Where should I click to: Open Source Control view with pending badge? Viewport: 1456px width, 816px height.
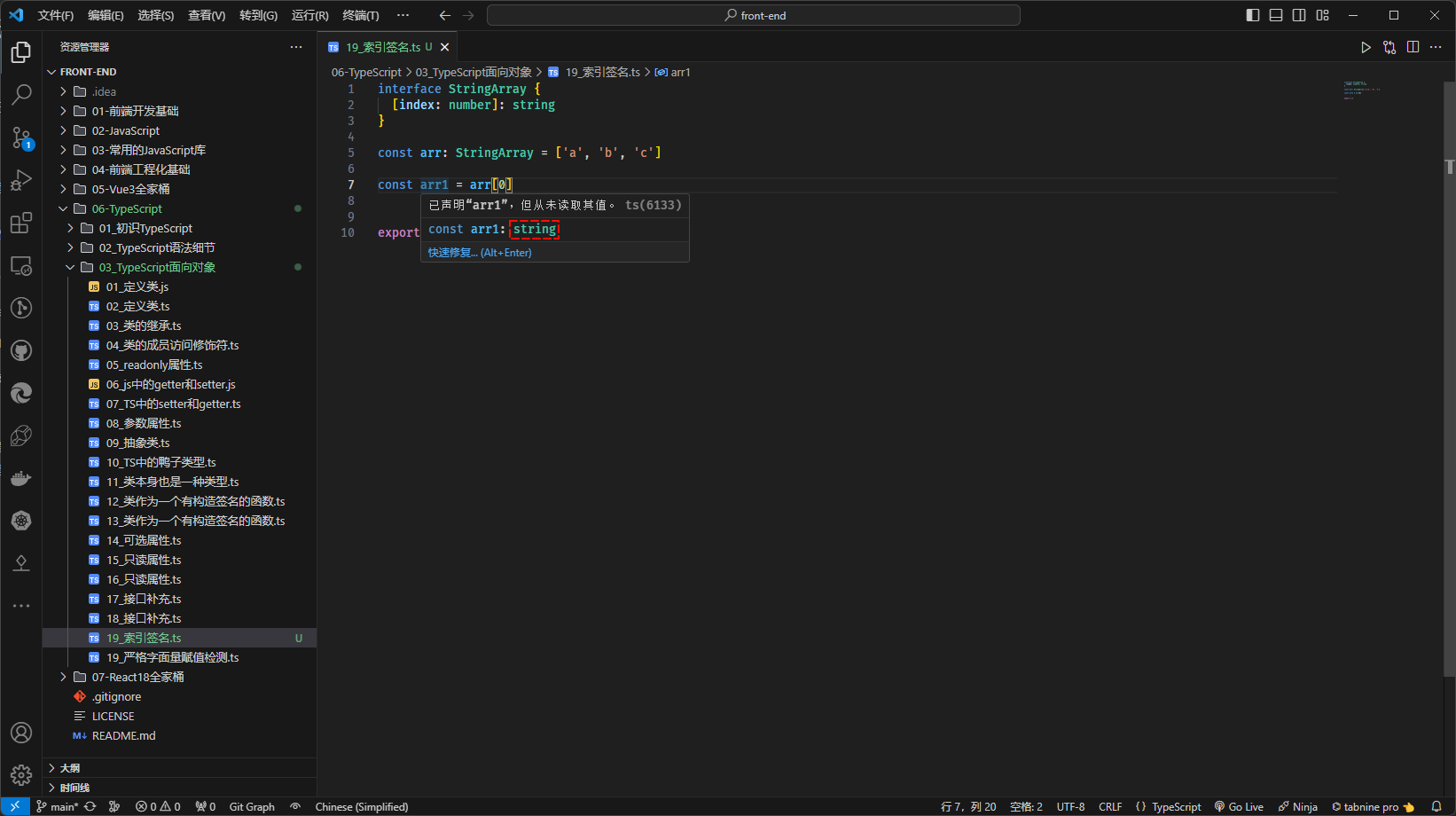pyautogui.click(x=21, y=137)
